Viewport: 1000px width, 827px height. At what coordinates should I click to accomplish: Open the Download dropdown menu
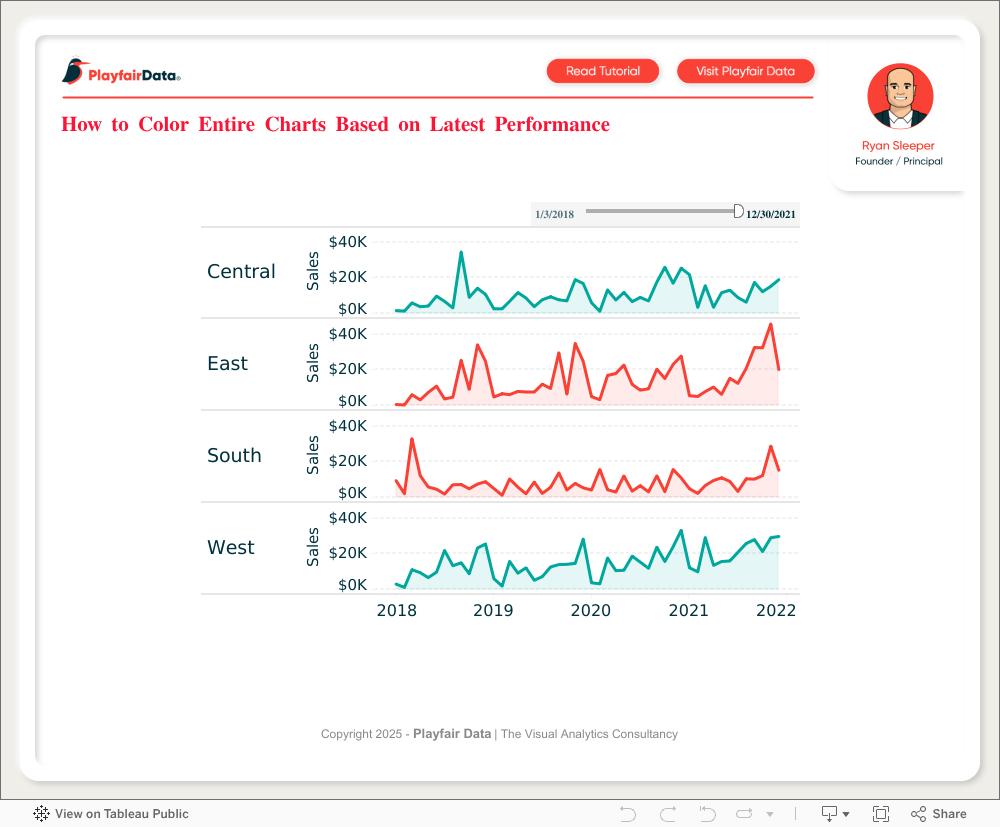tap(835, 814)
